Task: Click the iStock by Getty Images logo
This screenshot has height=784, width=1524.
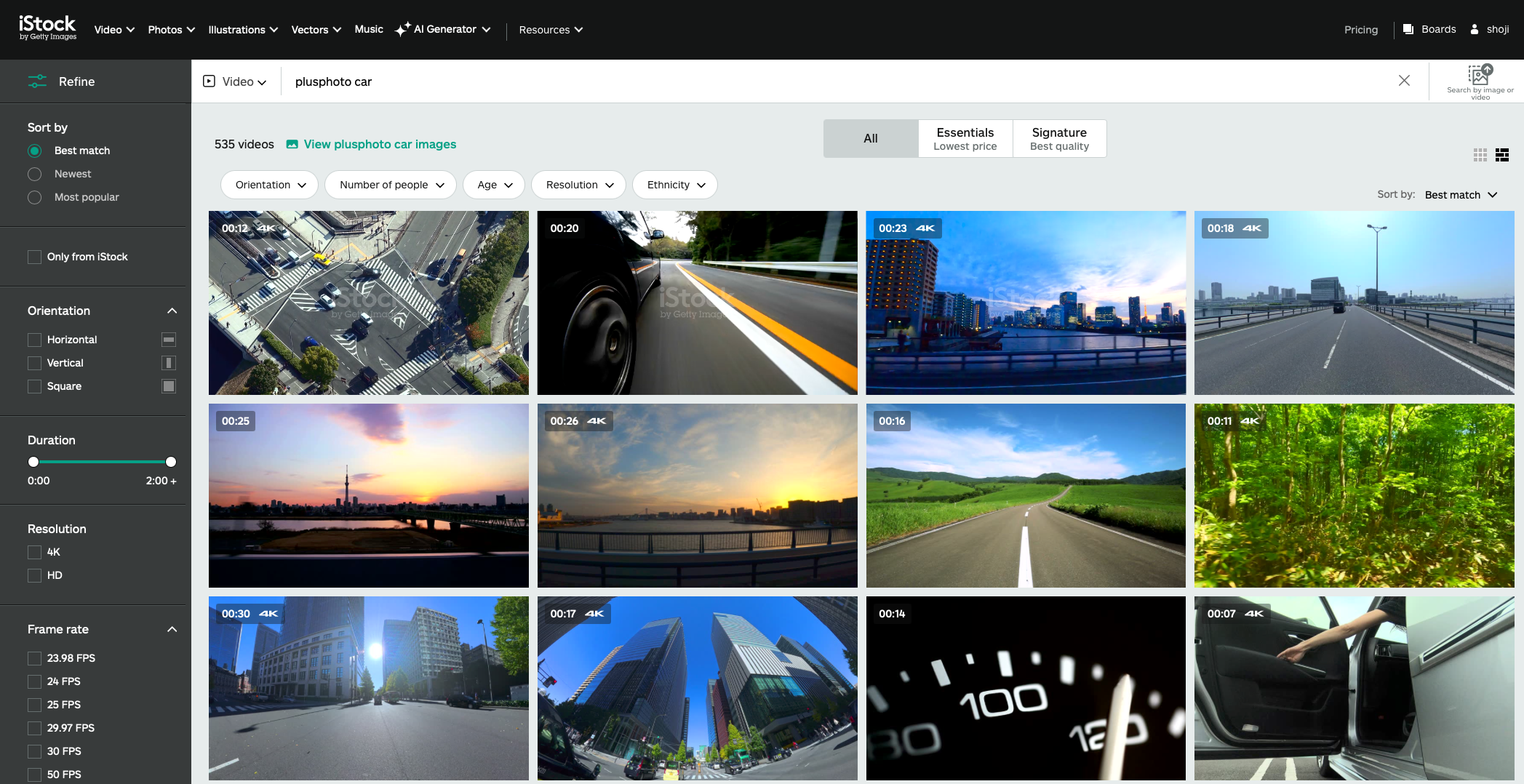Action: pos(47,28)
